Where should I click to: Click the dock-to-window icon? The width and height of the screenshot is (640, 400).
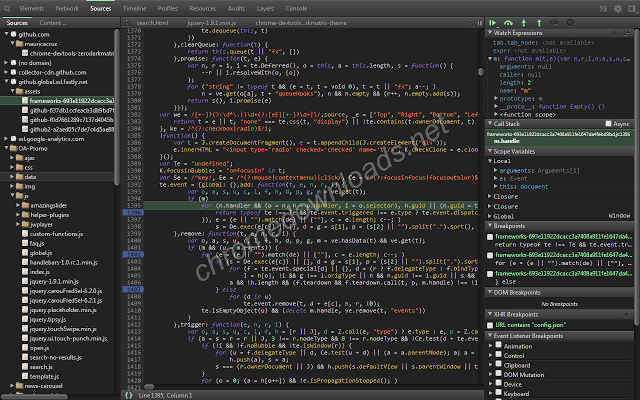pos(631,9)
